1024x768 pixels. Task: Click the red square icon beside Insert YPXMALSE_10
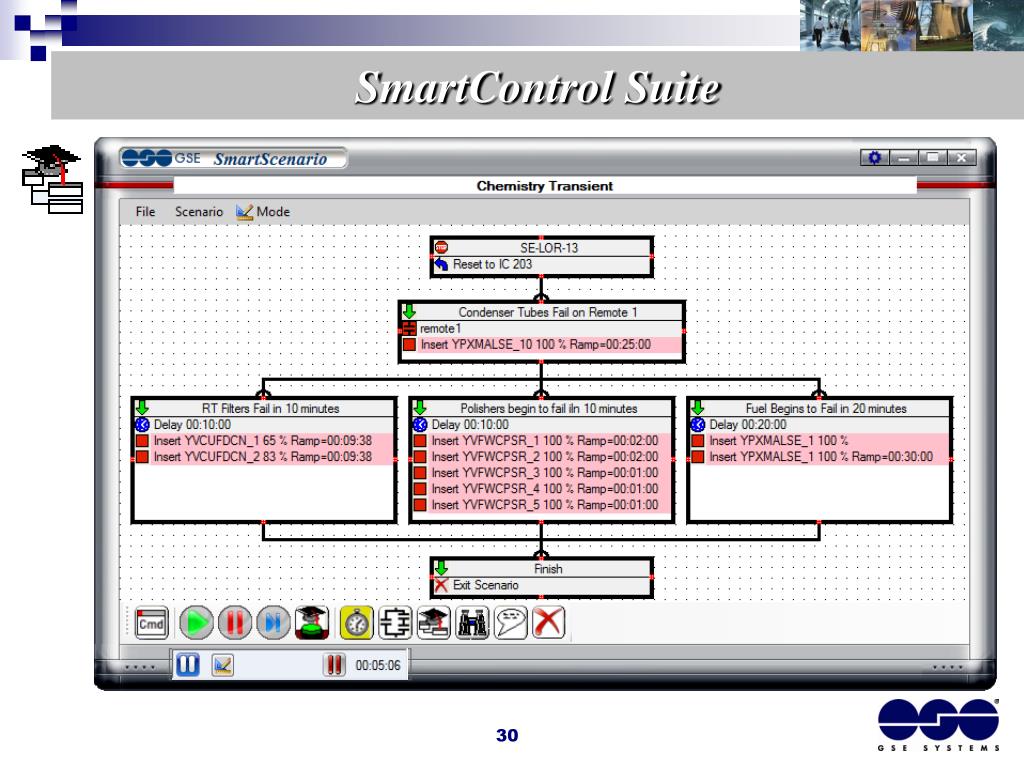click(409, 344)
